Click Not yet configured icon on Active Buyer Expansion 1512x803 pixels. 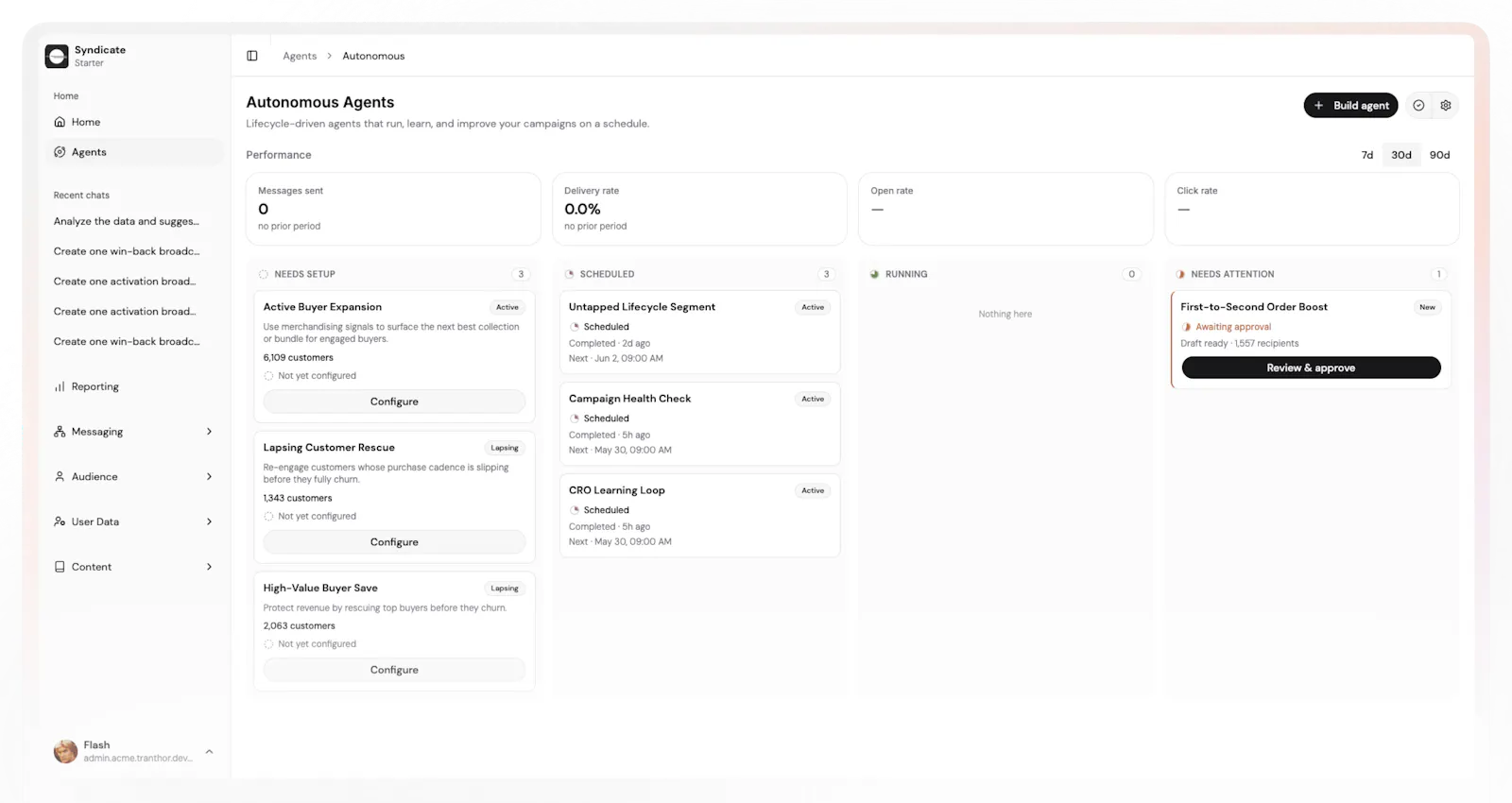268,376
